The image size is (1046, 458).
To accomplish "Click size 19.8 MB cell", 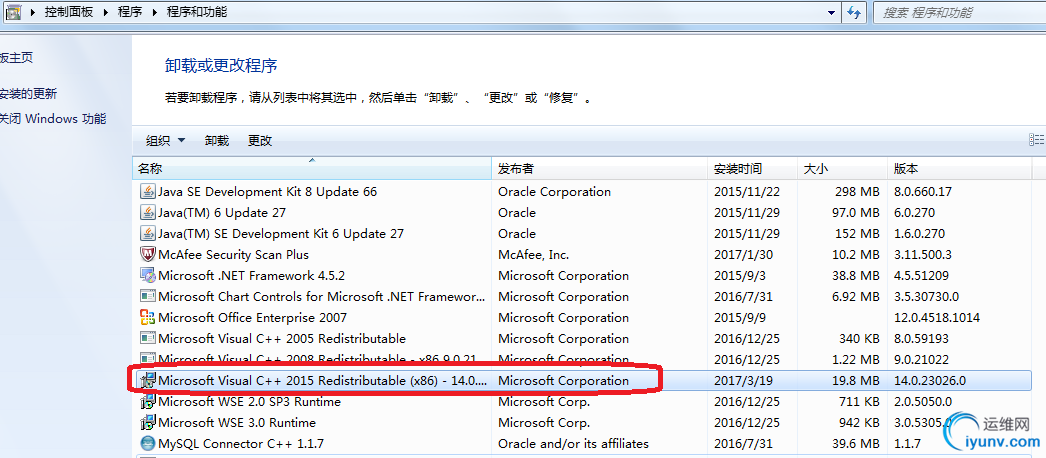I will (x=855, y=381).
